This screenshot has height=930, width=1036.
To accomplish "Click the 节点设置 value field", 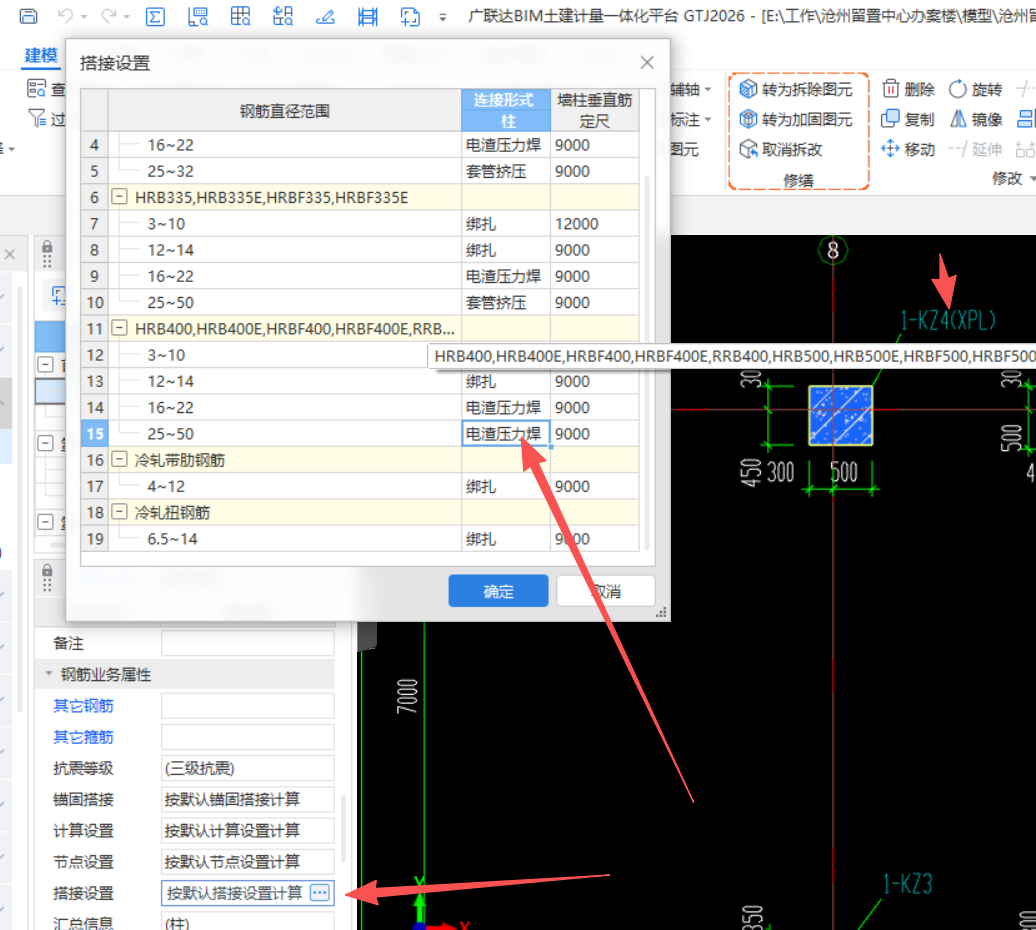I will click(x=247, y=861).
